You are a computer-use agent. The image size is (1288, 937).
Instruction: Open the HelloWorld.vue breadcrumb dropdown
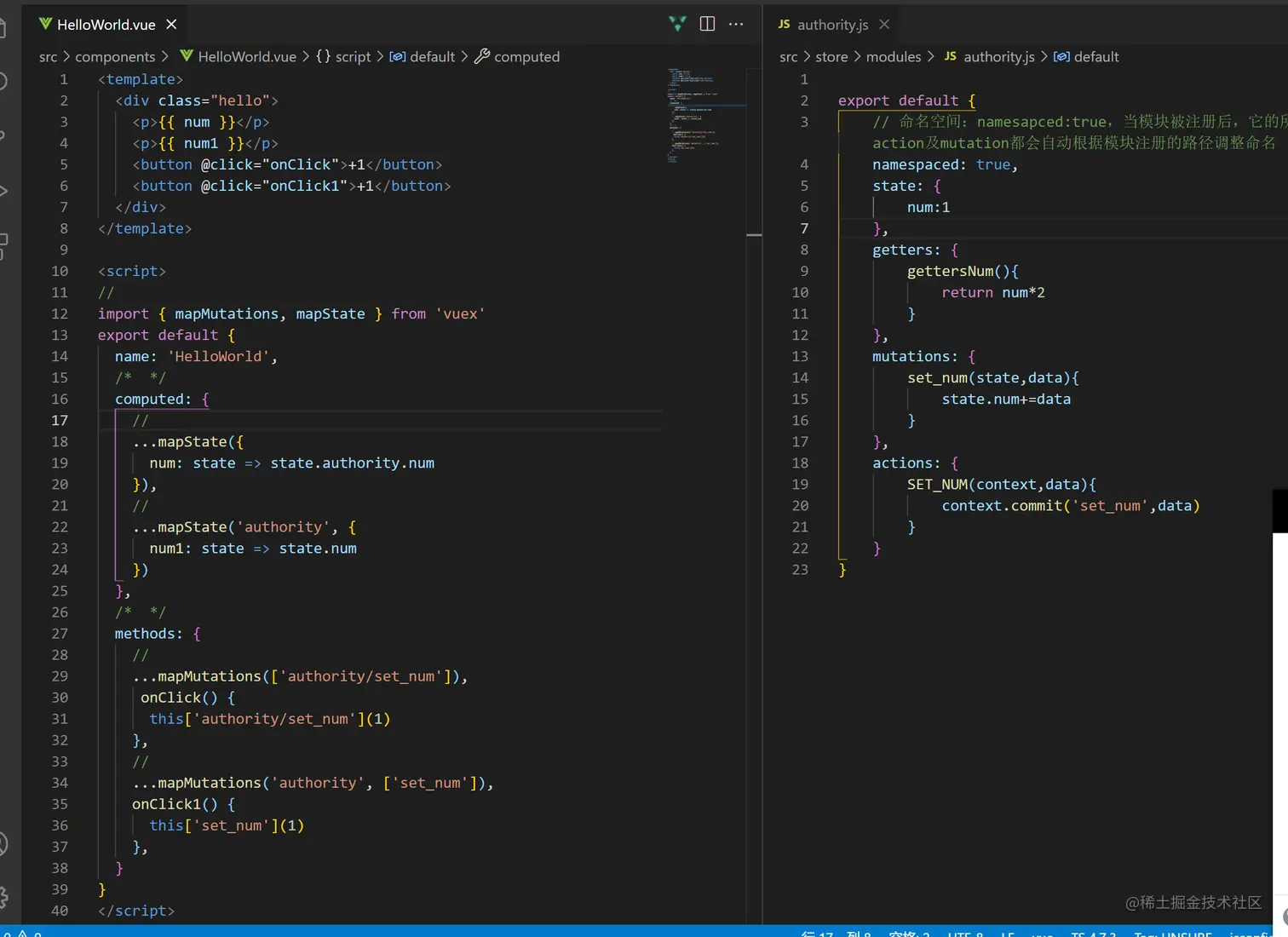(247, 57)
